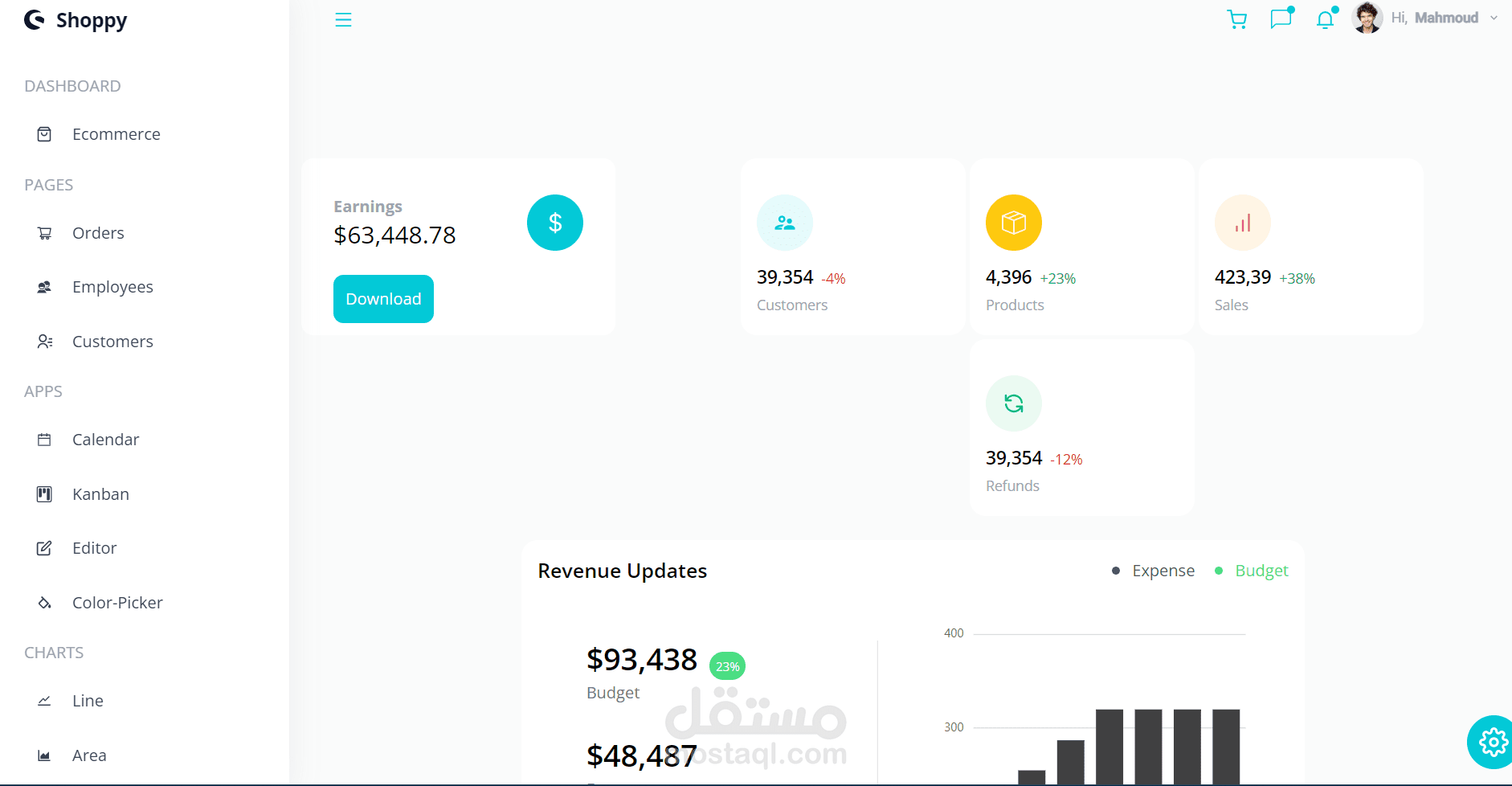Click Mahmoud's profile avatar
The image size is (1512, 786).
pyautogui.click(x=1367, y=18)
